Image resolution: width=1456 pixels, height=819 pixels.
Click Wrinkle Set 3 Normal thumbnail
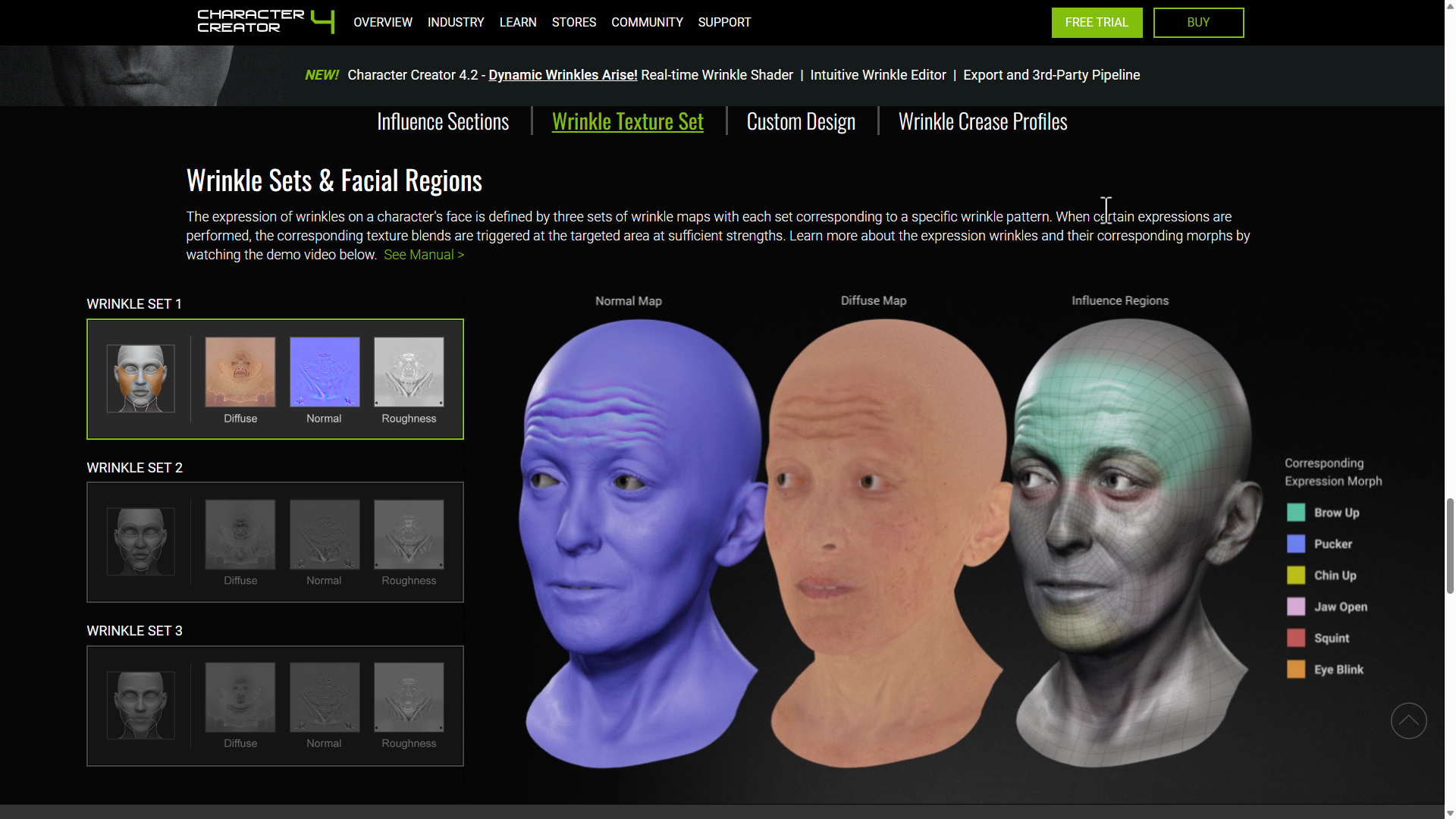pyautogui.click(x=325, y=697)
